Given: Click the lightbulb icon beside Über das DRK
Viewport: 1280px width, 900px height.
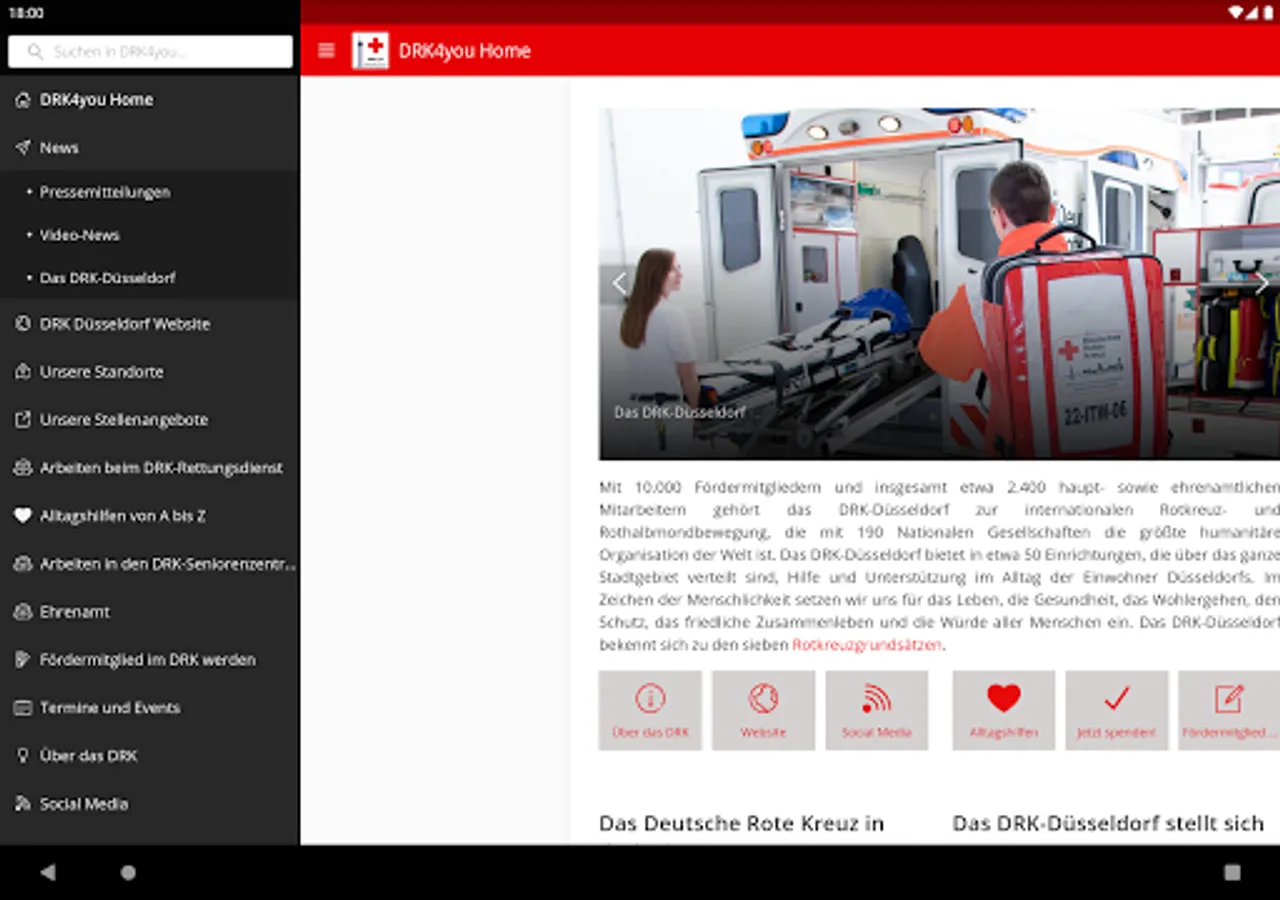Looking at the screenshot, I should [23, 756].
